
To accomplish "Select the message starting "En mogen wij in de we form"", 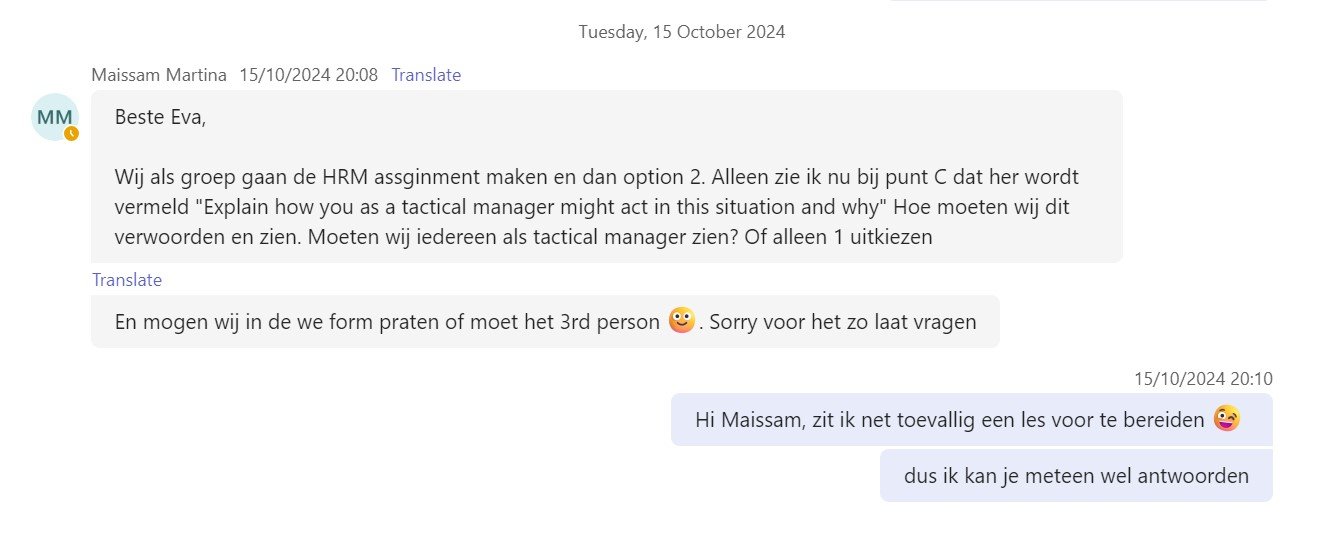I will (388, 322).
